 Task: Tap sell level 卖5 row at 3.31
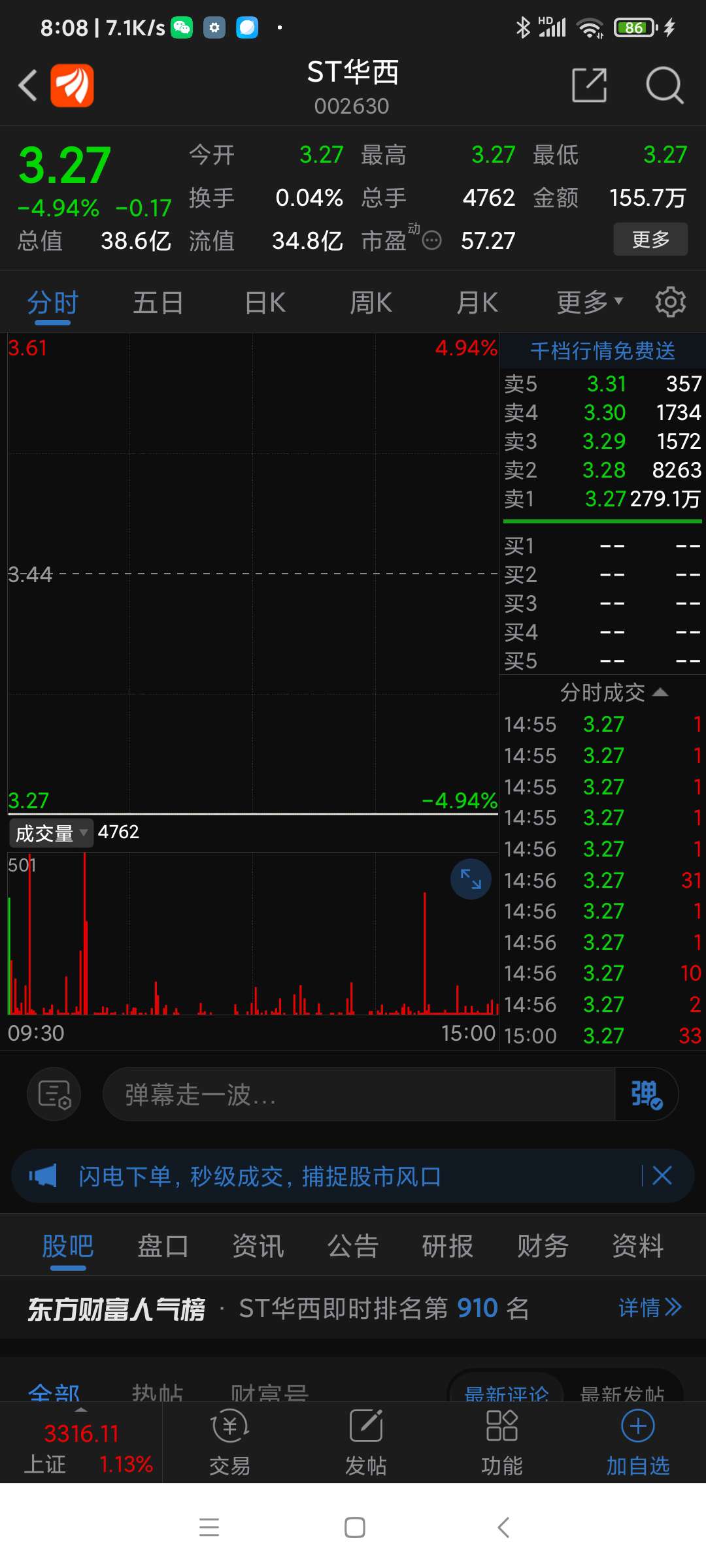(602, 384)
